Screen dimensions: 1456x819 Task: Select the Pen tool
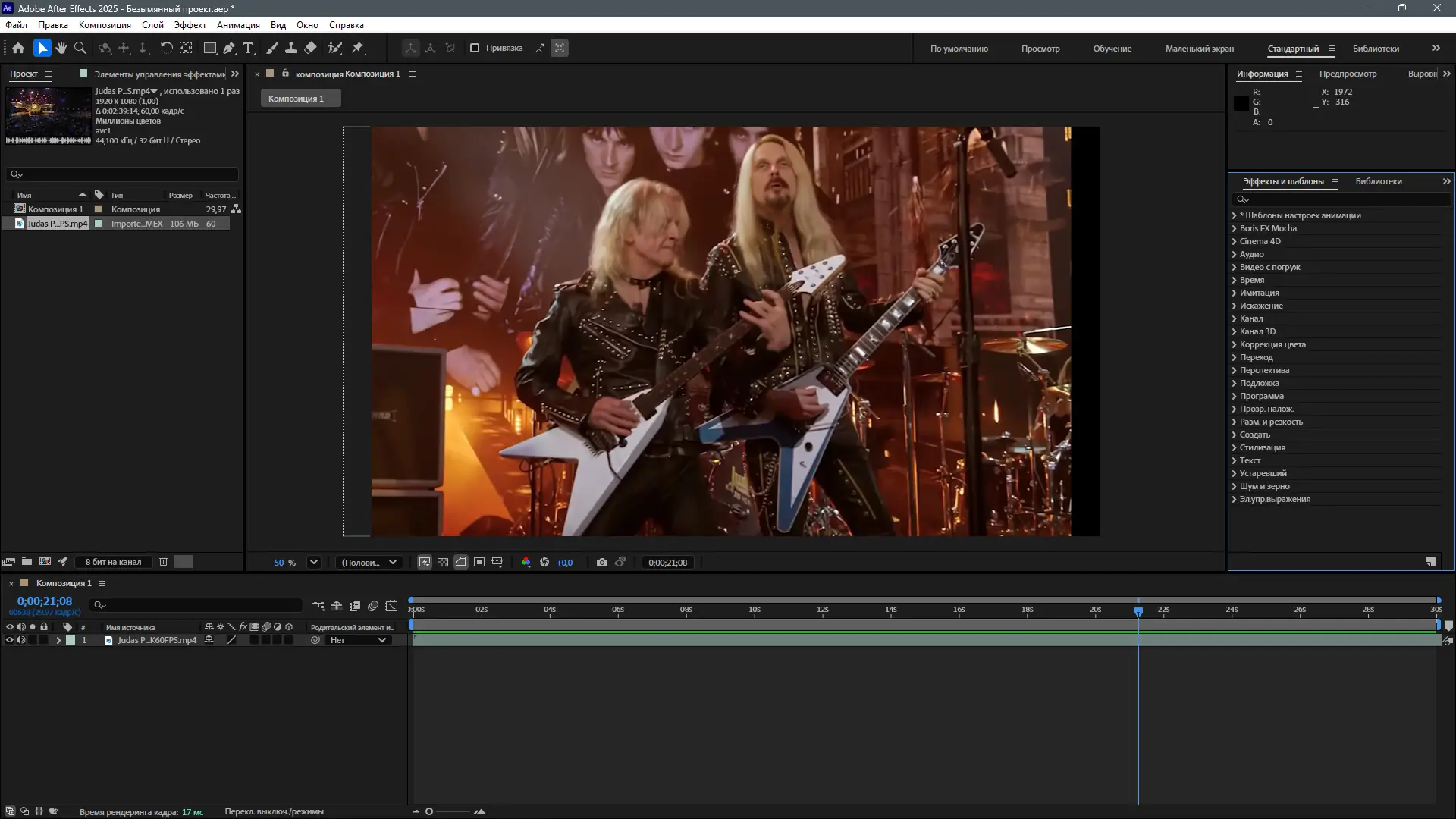coord(229,48)
